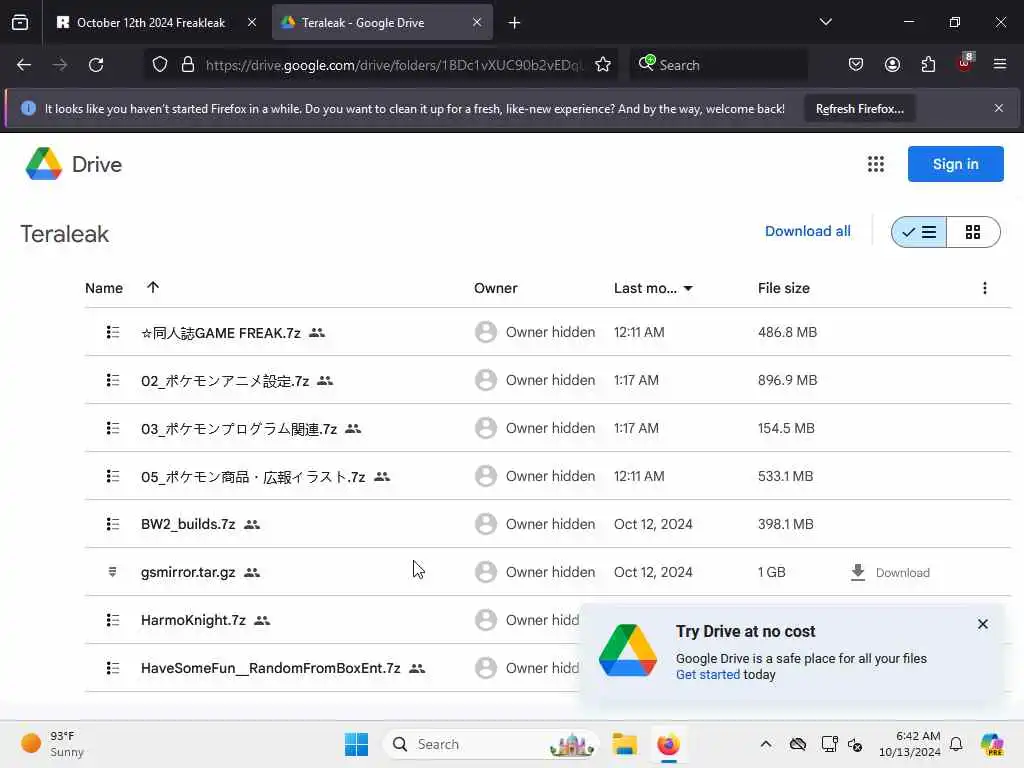The image size is (1024, 768).
Task: Close the Teraleak - Google Drive tab
Action: coord(477,22)
